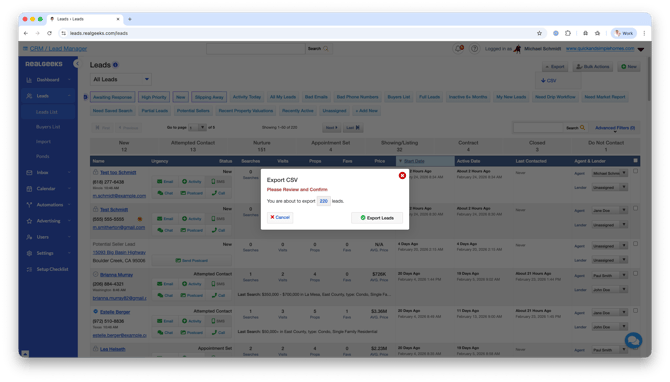Viewport: 670px width, 382px height.
Task: Open Users in the sidebar
Action: tap(48, 237)
